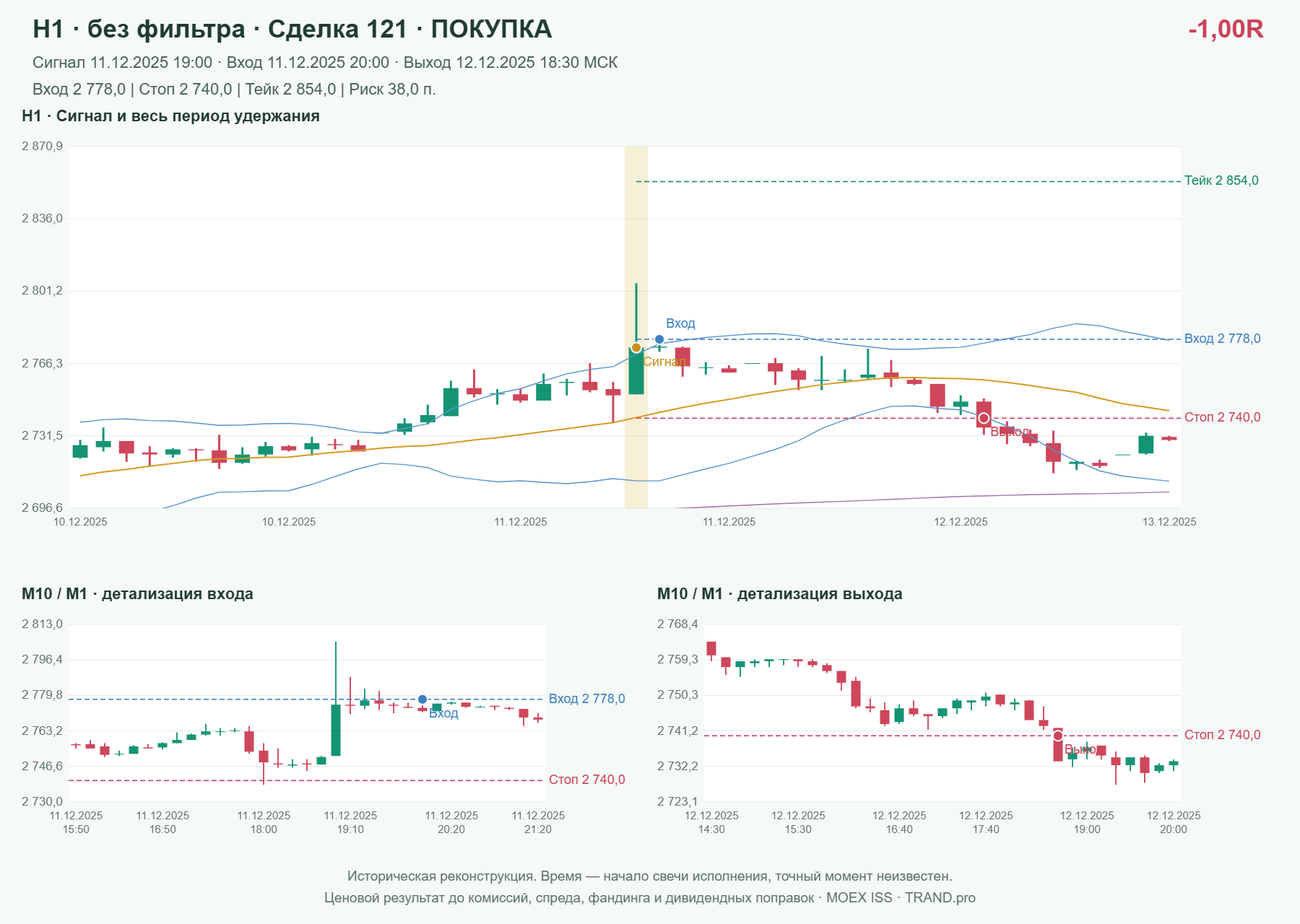Click heading 'M10 / M1 · детализация выхода'
Viewport: 1300px width, 924px height.
coord(779,594)
